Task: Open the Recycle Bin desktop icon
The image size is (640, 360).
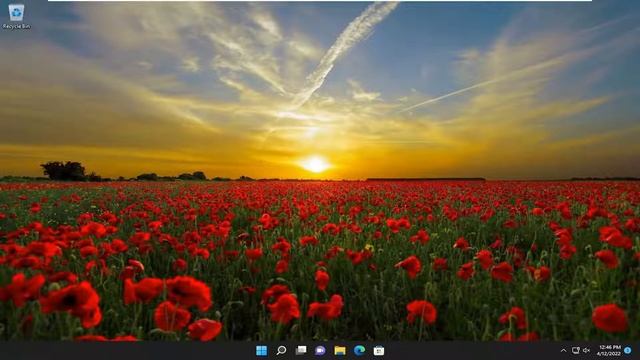Action: [16, 16]
